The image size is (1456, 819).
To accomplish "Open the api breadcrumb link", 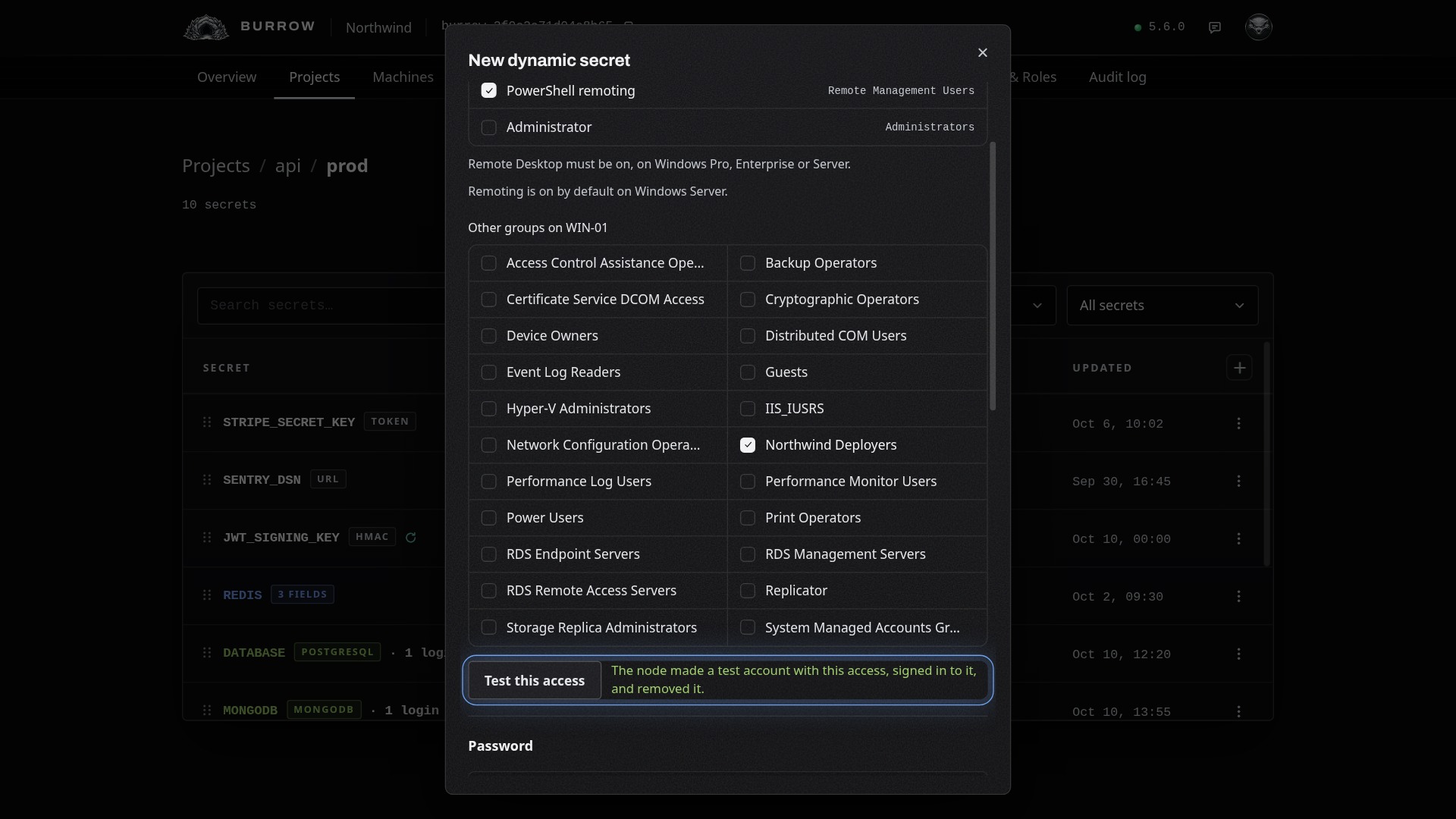I will [288, 165].
